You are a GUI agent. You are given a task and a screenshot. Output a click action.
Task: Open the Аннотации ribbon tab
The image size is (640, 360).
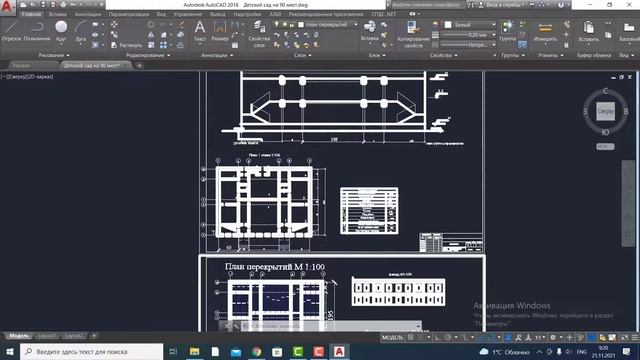click(x=87, y=14)
